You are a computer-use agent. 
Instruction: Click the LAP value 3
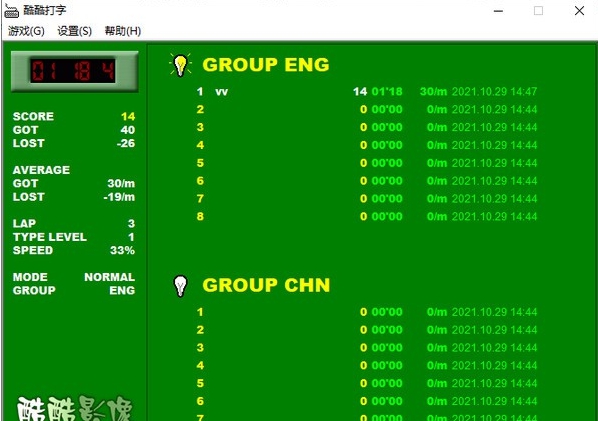tap(132, 223)
